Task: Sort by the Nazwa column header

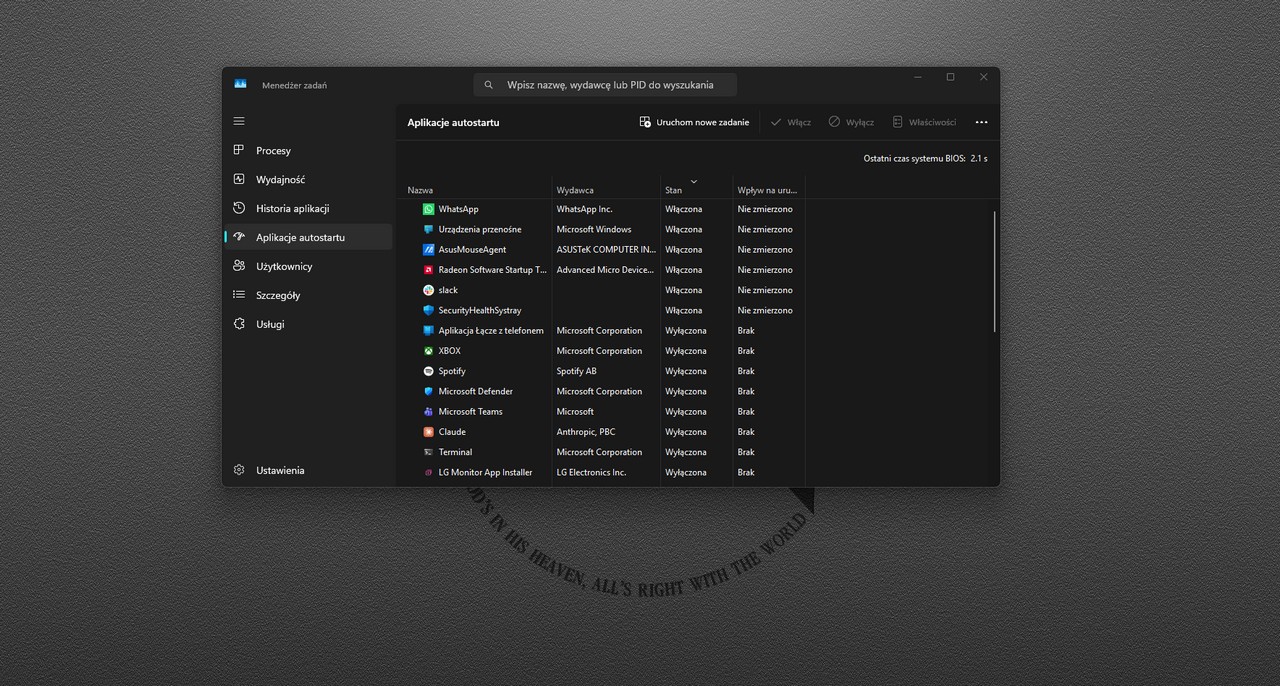Action: pos(477,189)
